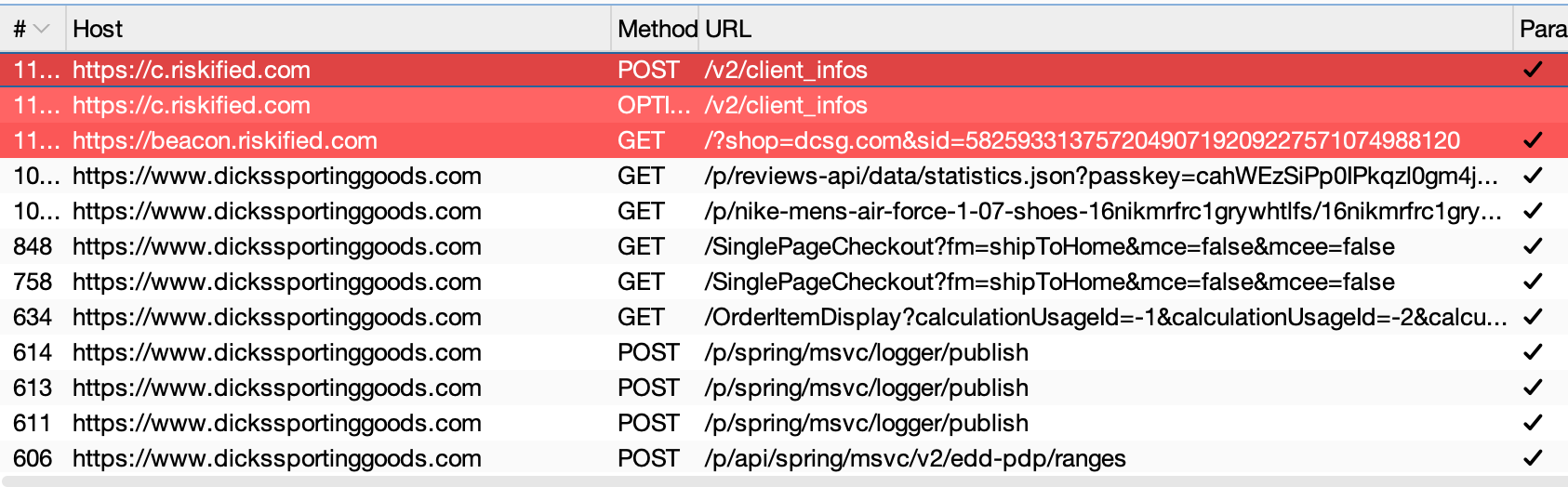
Task: Click the Params checkmark in row 614
Action: pyautogui.click(x=1533, y=352)
